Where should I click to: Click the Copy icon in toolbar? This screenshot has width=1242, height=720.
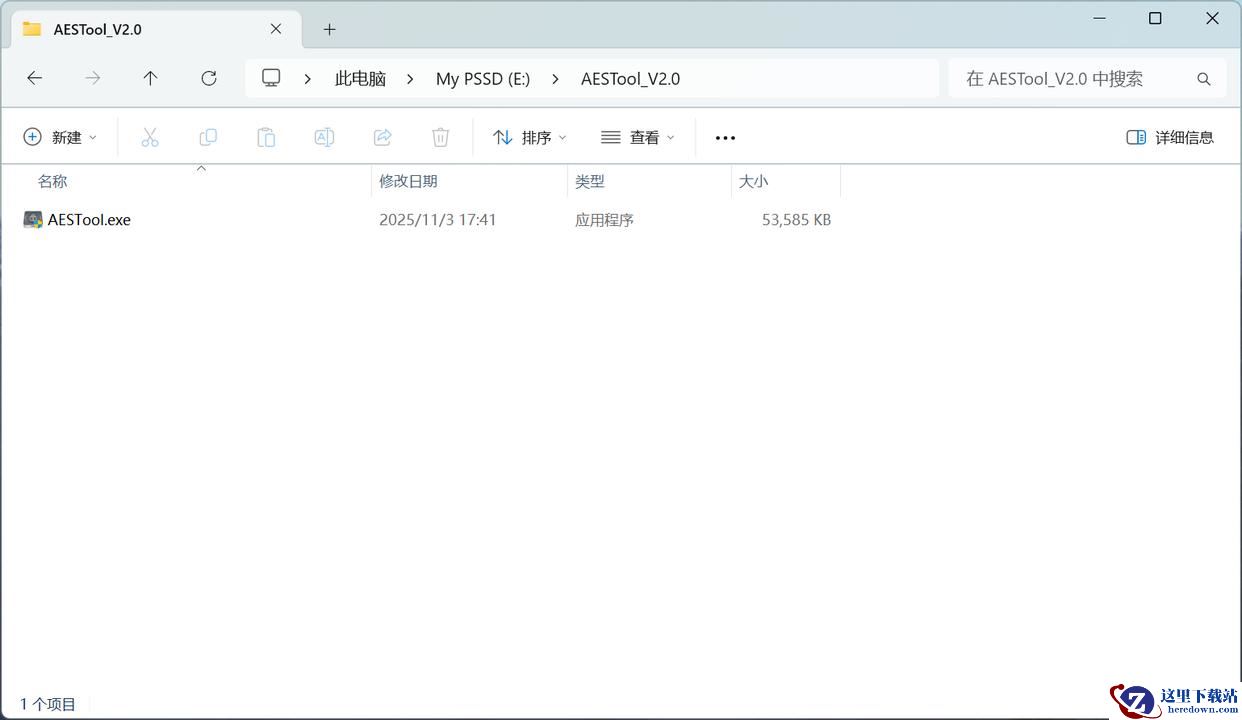[x=208, y=137]
